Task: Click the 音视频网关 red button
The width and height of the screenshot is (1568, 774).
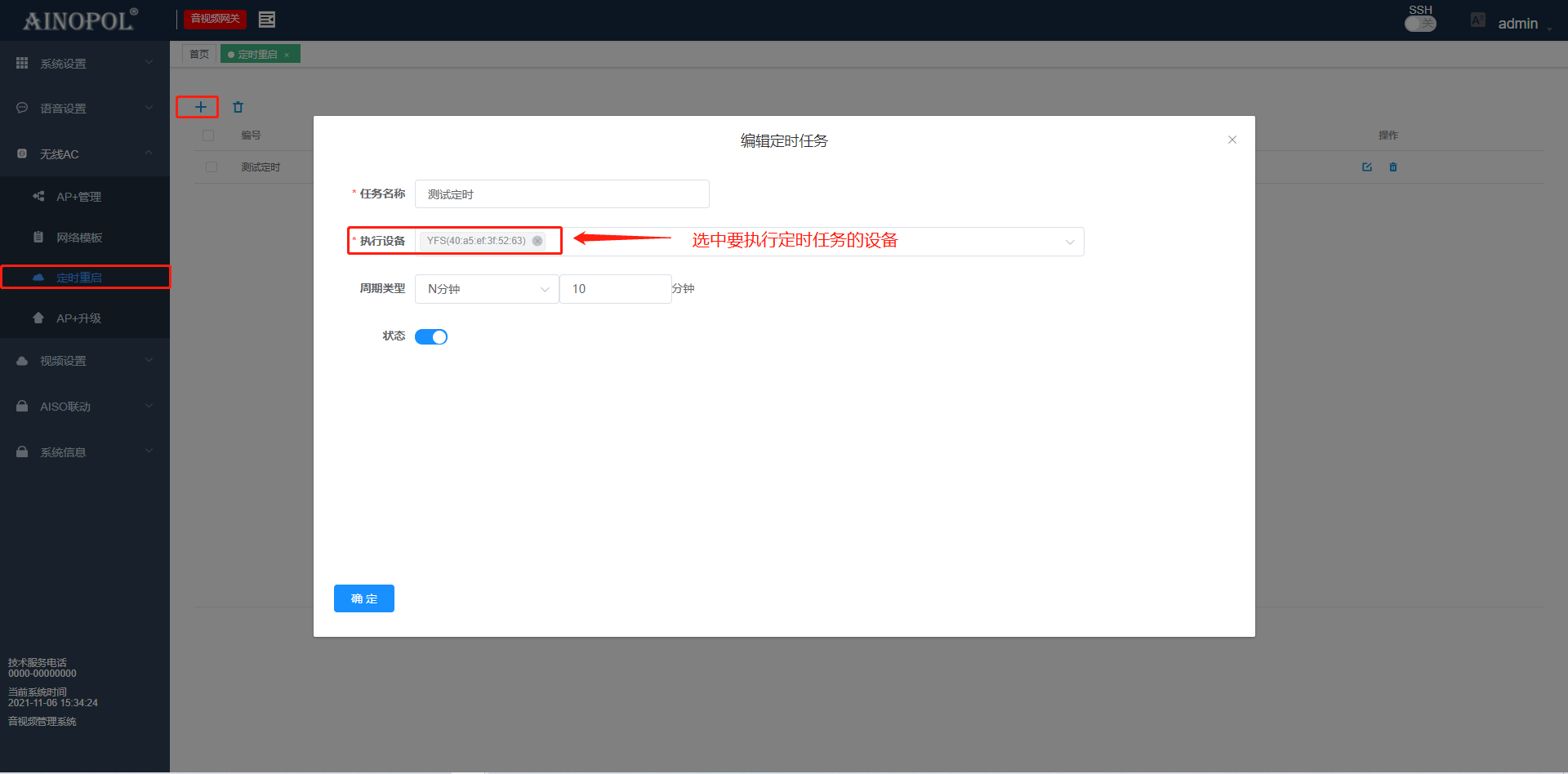Action: (215, 19)
